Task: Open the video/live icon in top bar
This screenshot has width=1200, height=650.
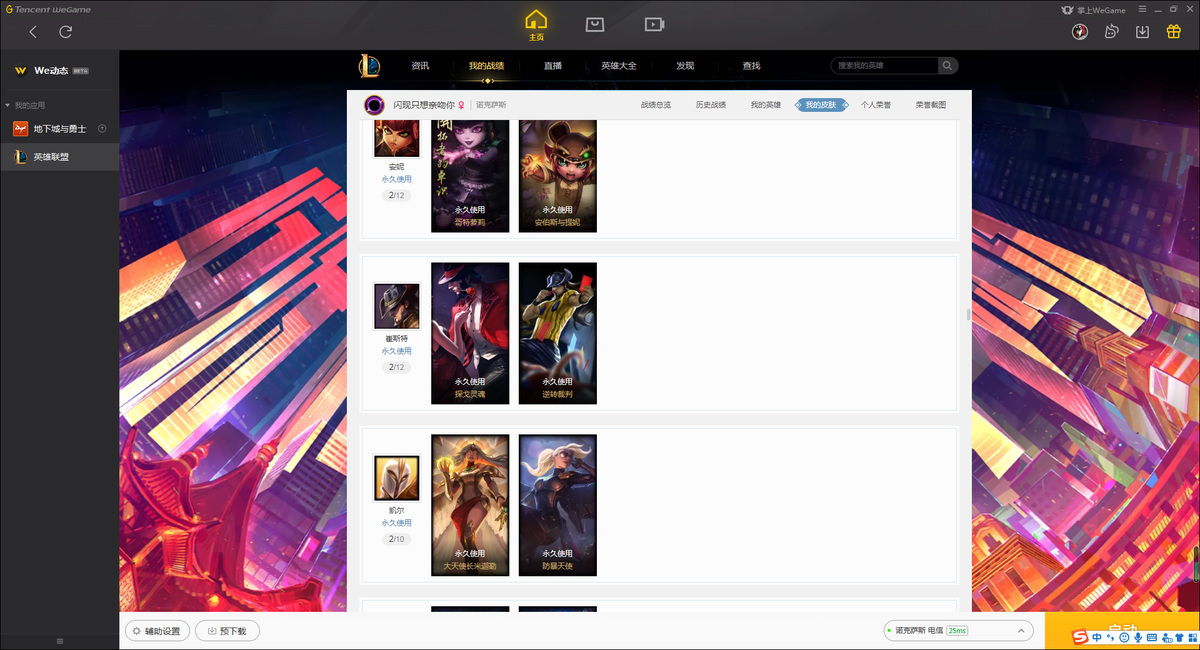Action: (x=654, y=24)
